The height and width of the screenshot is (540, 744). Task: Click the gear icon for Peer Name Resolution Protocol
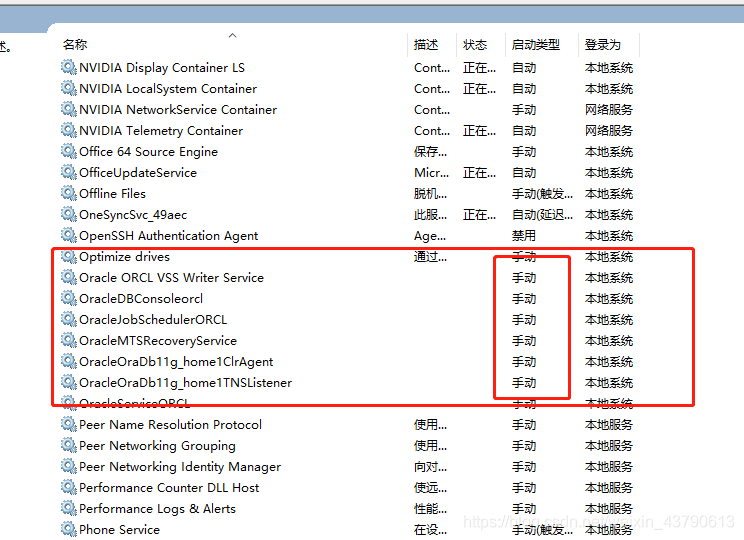[69, 424]
